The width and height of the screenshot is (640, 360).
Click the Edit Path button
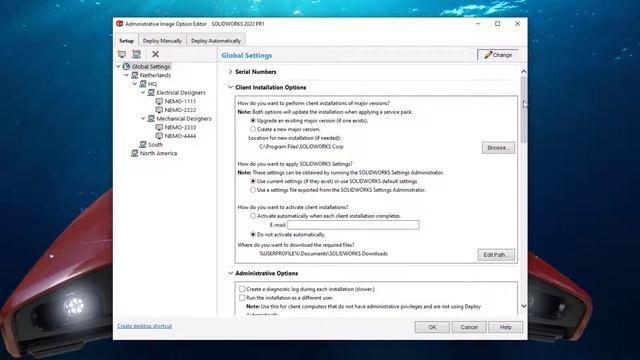496,255
